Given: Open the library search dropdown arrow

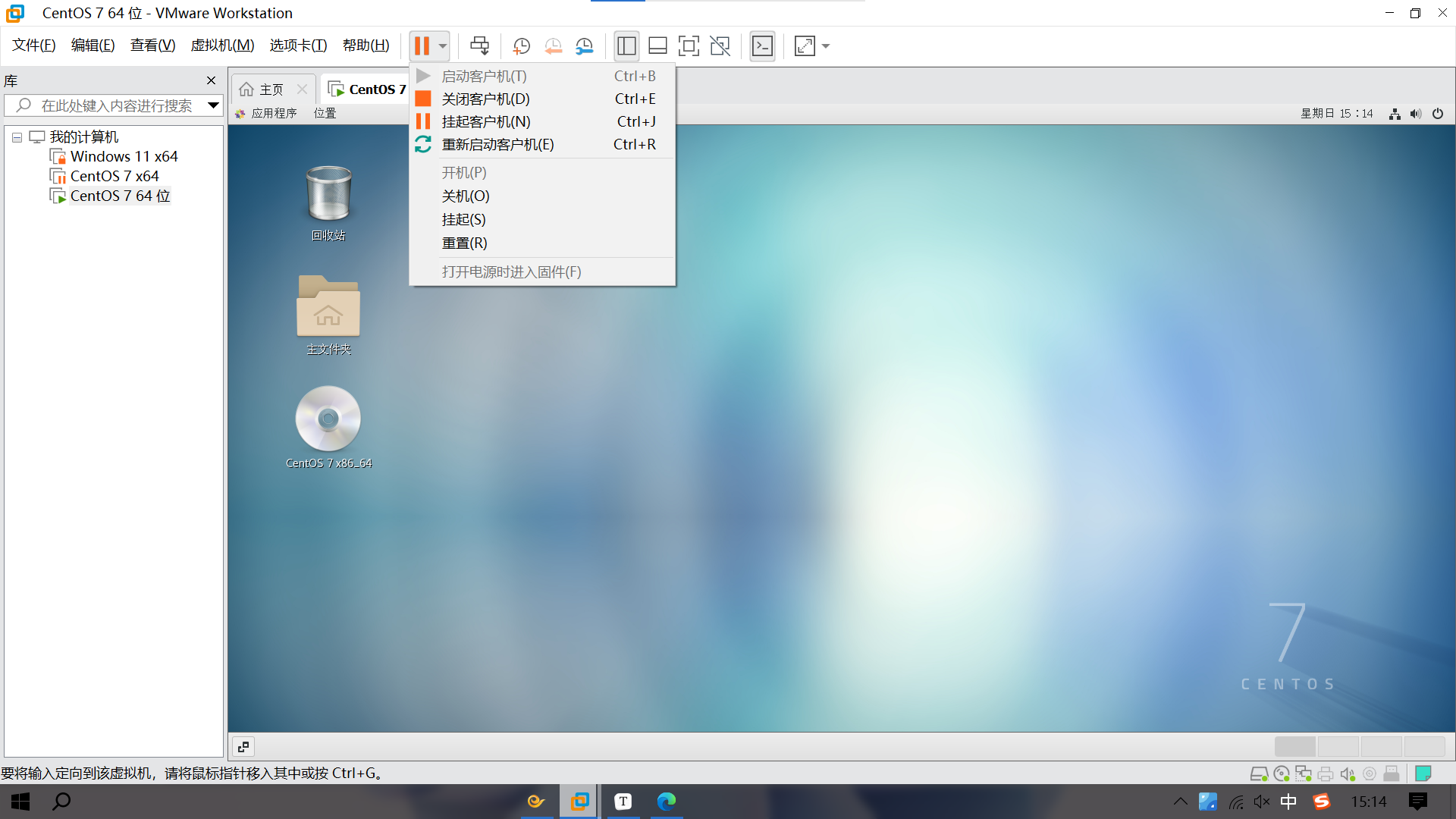Looking at the screenshot, I should click(x=213, y=105).
